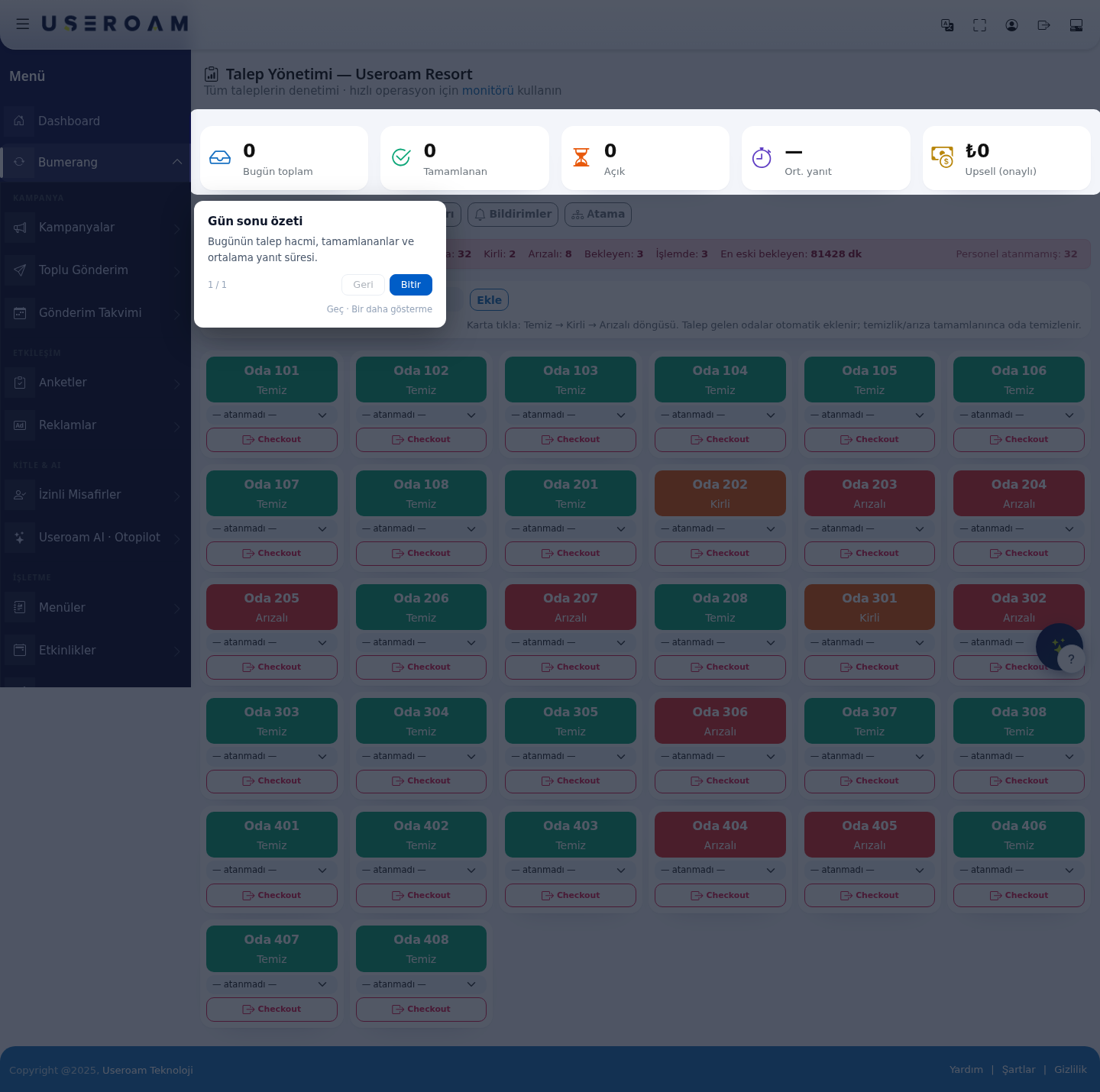Open Etkinlikler menu item
This screenshot has height=1092, width=1100.
tap(95, 651)
